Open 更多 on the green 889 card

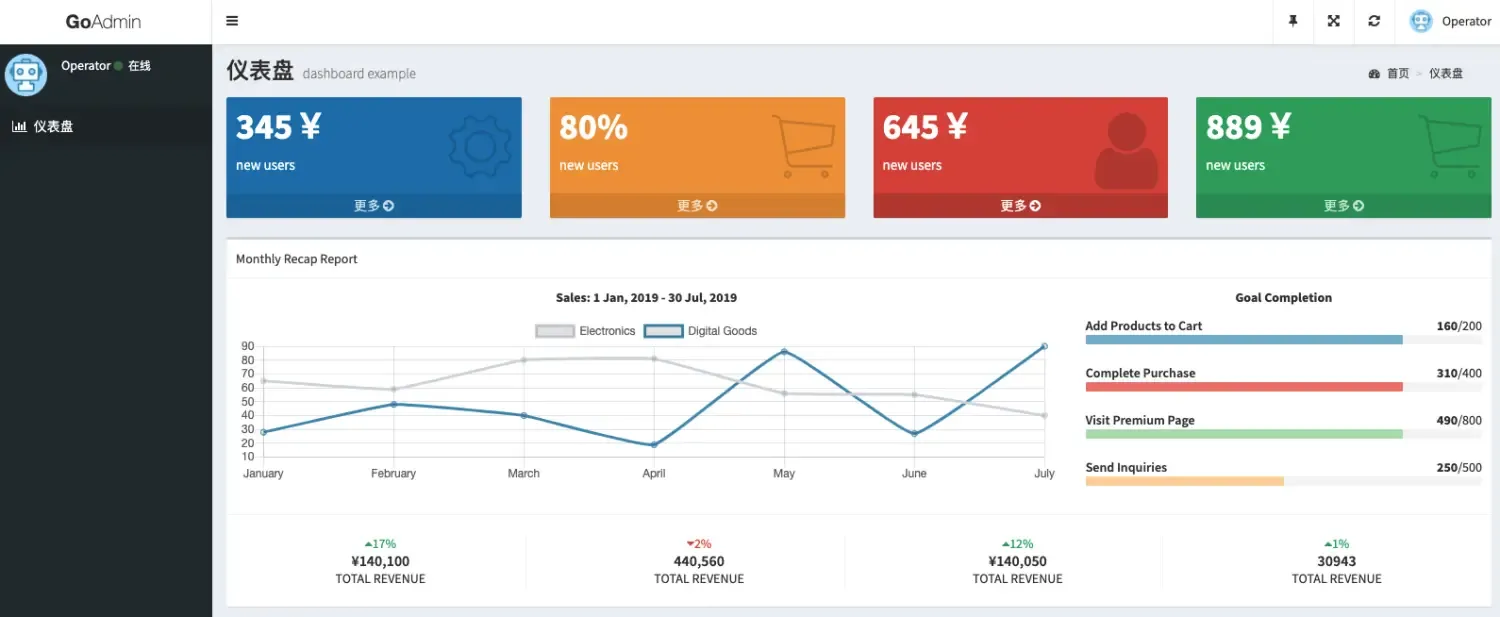pyautogui.click(x=1343, y=206)
